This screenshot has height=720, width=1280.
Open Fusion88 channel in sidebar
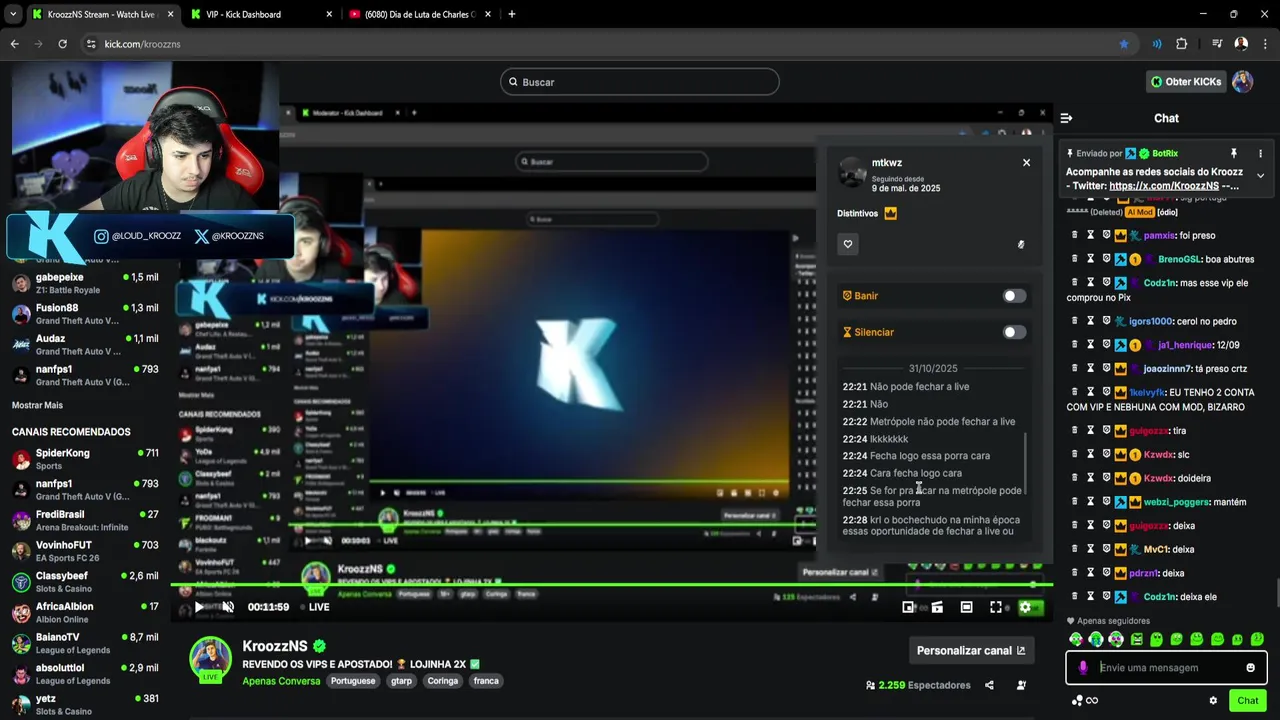85,314
